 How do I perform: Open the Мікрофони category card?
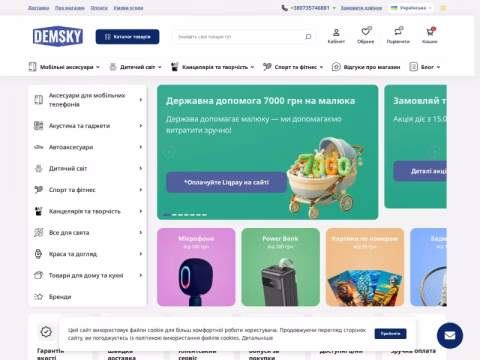[196, 267]
